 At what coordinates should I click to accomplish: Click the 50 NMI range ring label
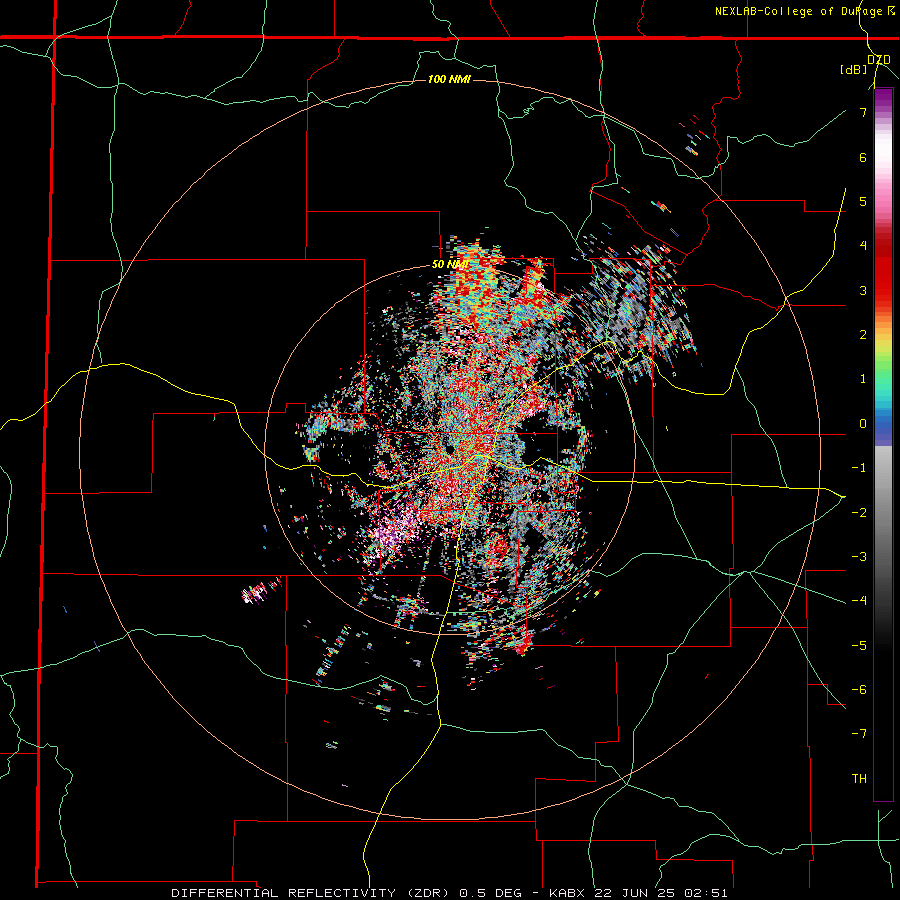[x=451, y=264]
